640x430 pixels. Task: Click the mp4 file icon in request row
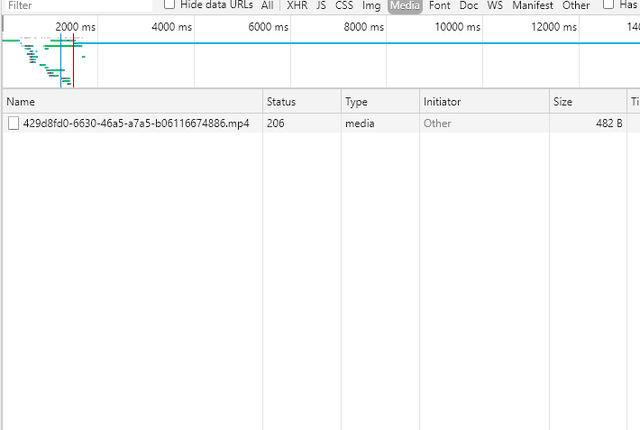pos(13,123)
